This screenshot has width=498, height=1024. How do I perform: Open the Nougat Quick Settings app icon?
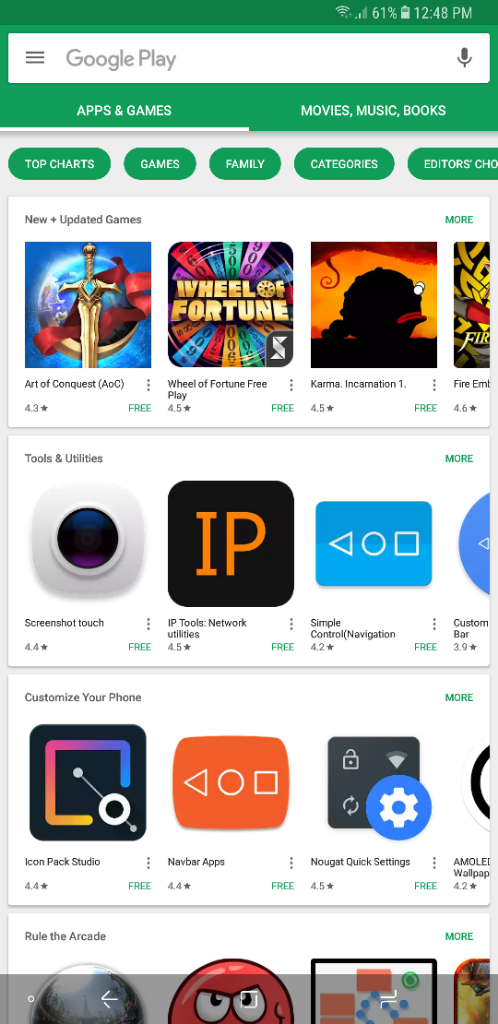(373, 782)
